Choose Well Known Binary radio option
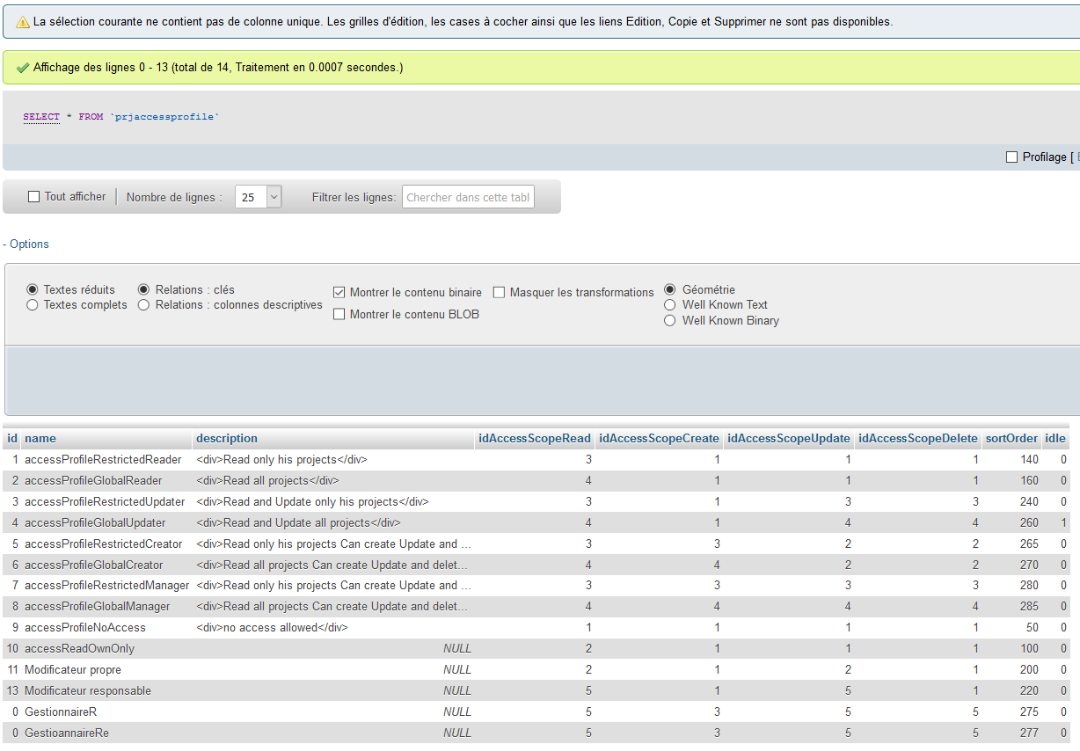 [670, 321]
